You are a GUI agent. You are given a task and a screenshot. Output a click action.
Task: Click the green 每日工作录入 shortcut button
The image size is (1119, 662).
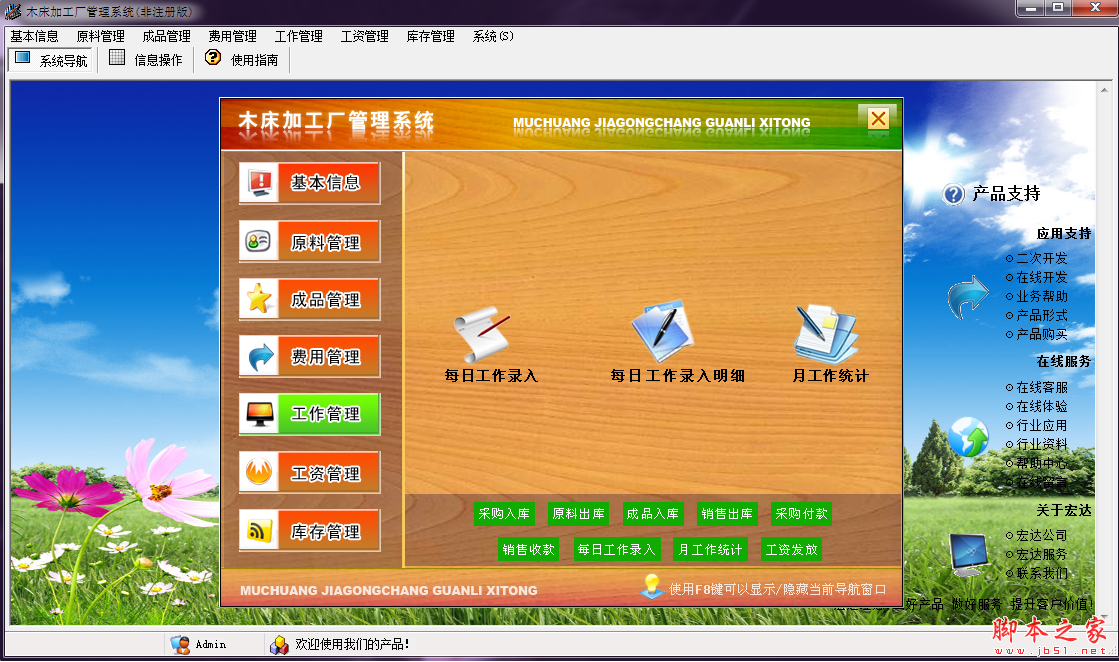(617, 549)
